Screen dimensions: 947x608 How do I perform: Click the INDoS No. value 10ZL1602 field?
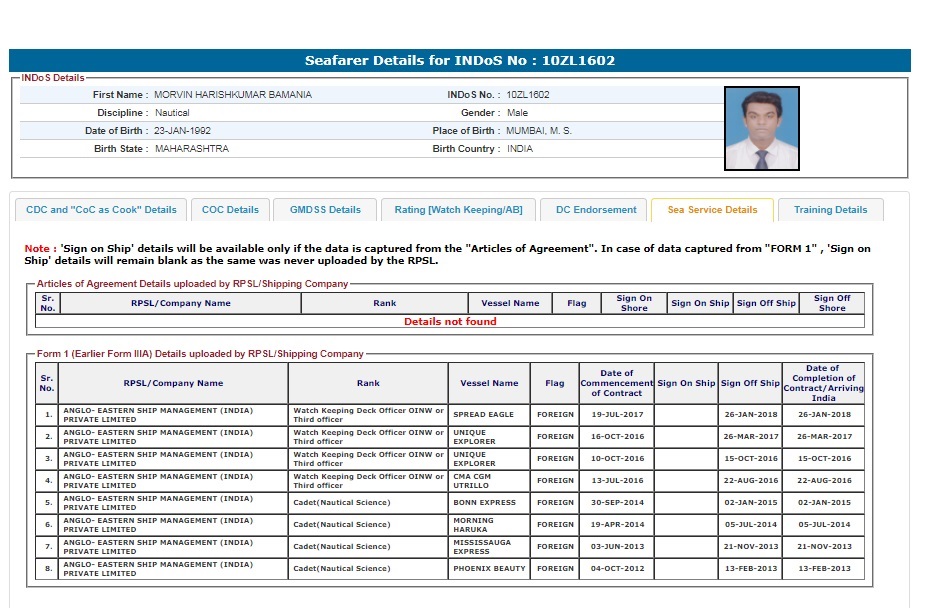click(528, 95)
